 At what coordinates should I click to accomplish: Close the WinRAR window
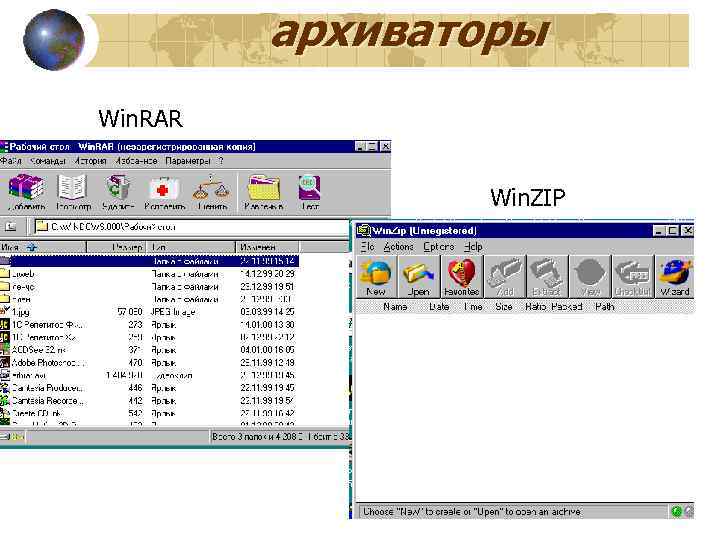pos(385,146)
